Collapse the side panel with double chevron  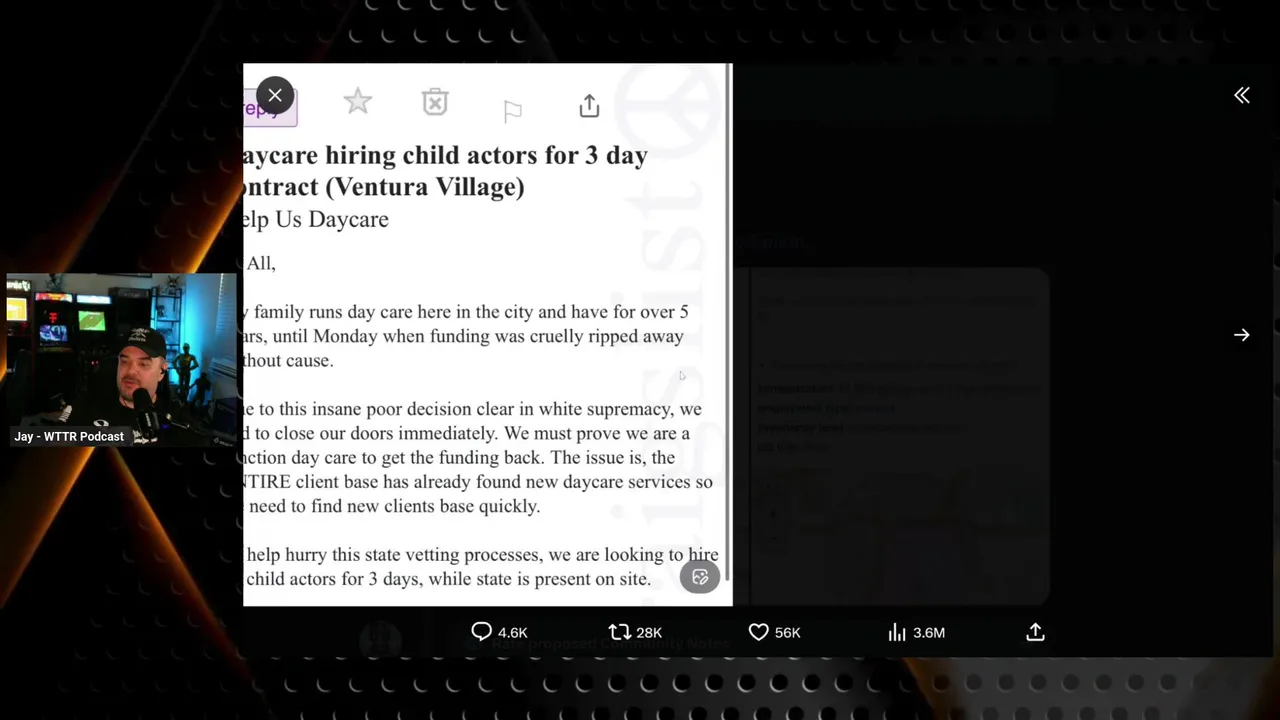click(x=1241, y=95)
